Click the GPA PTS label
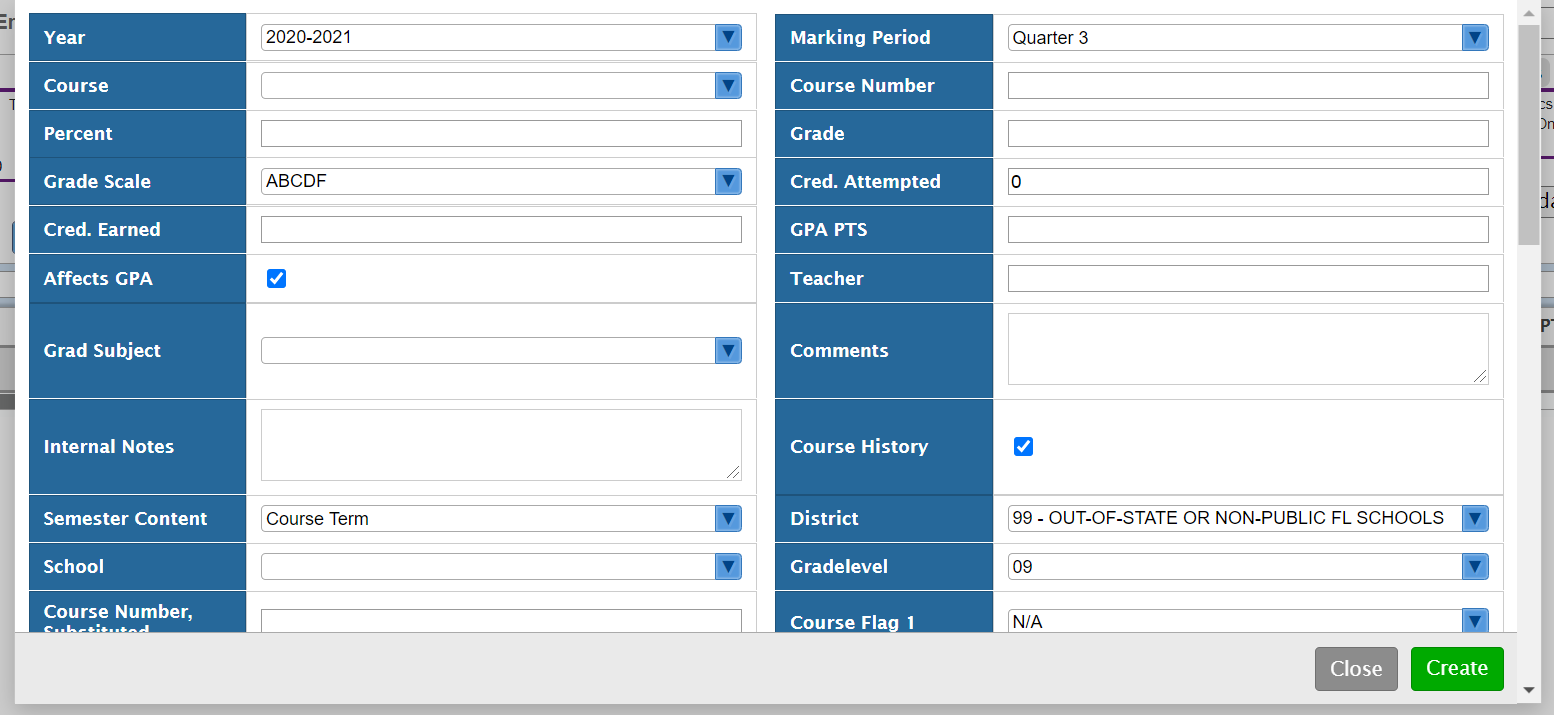The image size is (1554, 715). [x=829, y=230]
